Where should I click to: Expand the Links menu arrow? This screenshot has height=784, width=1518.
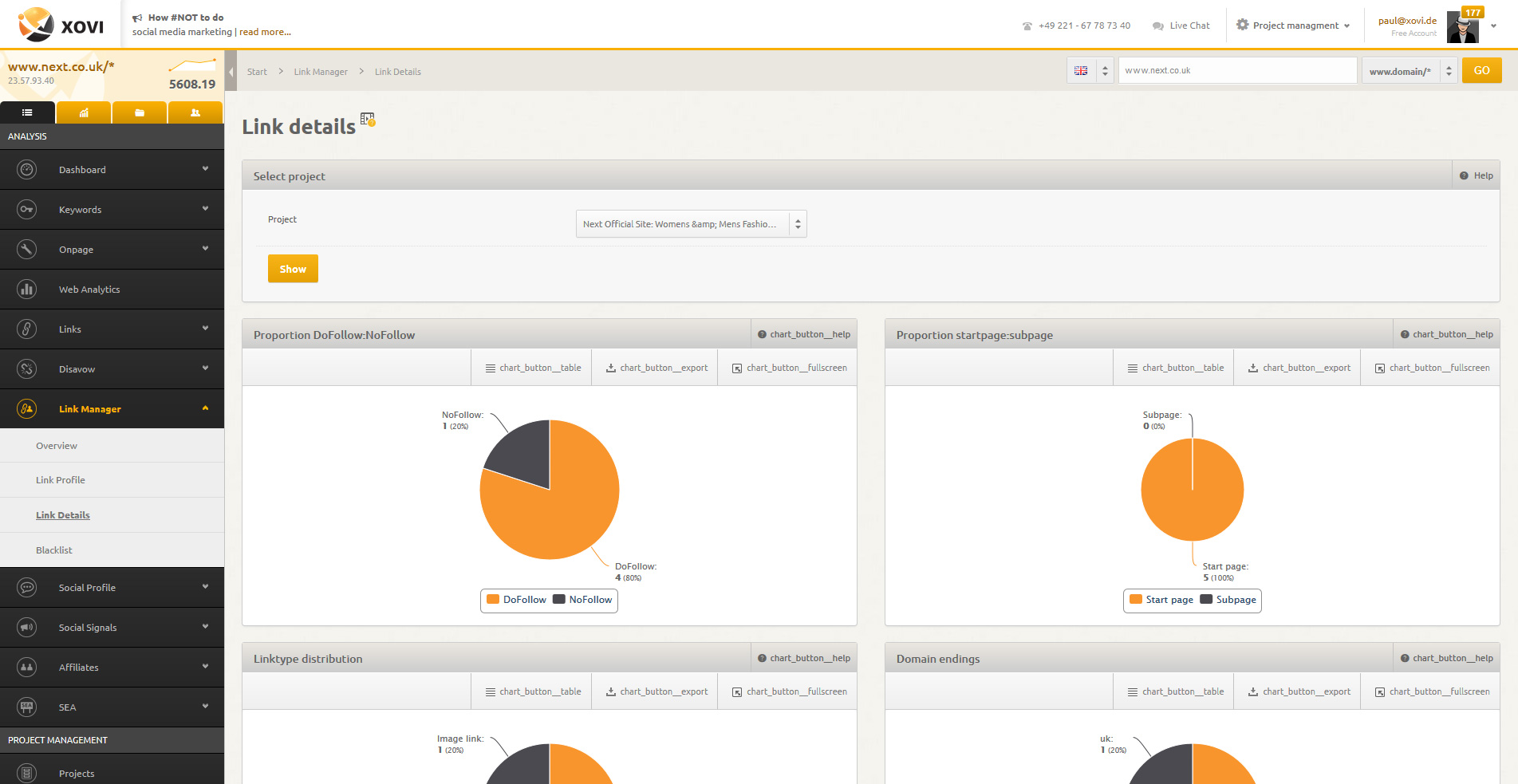point(205,329)
